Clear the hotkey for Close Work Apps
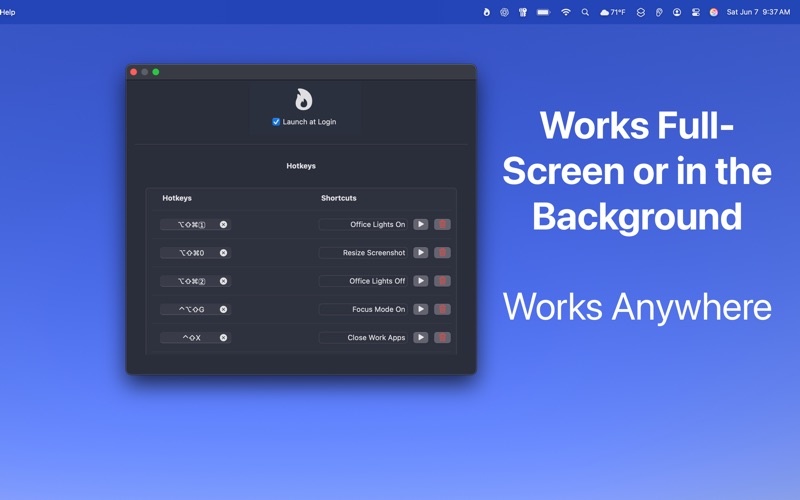This screenshot has width=800, height=500. 223,338
